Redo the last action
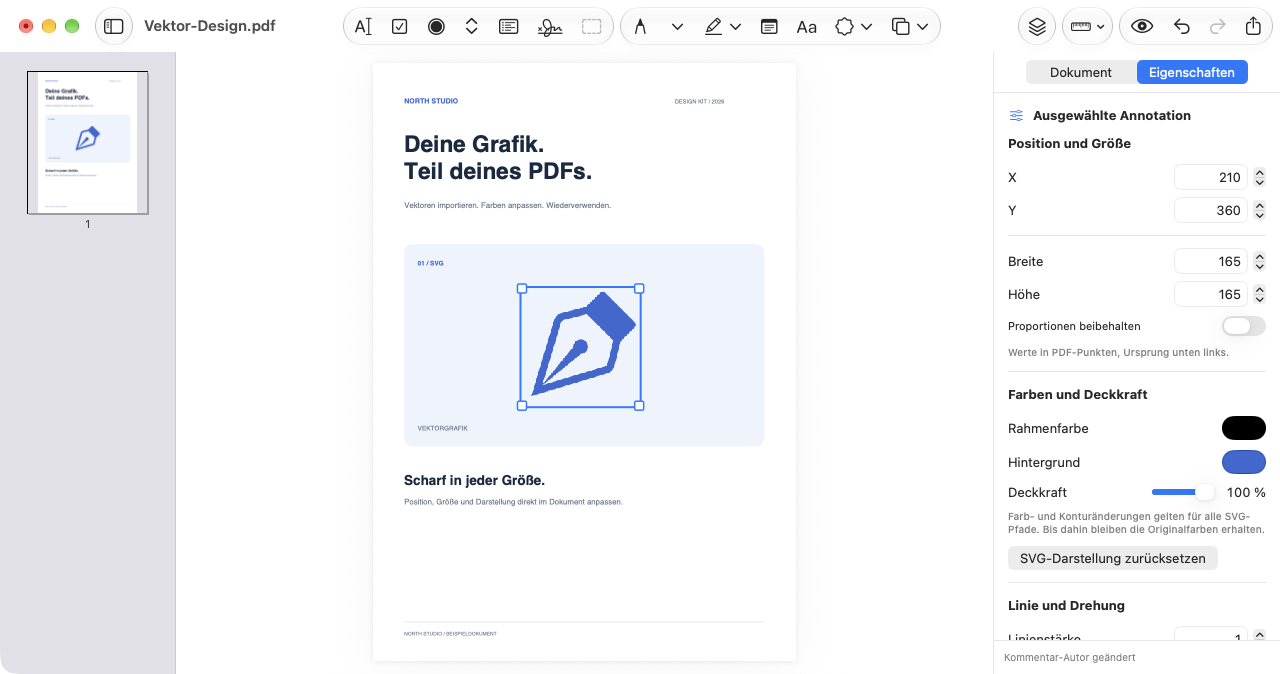 pyautogui.click(x=1217, y=27)
